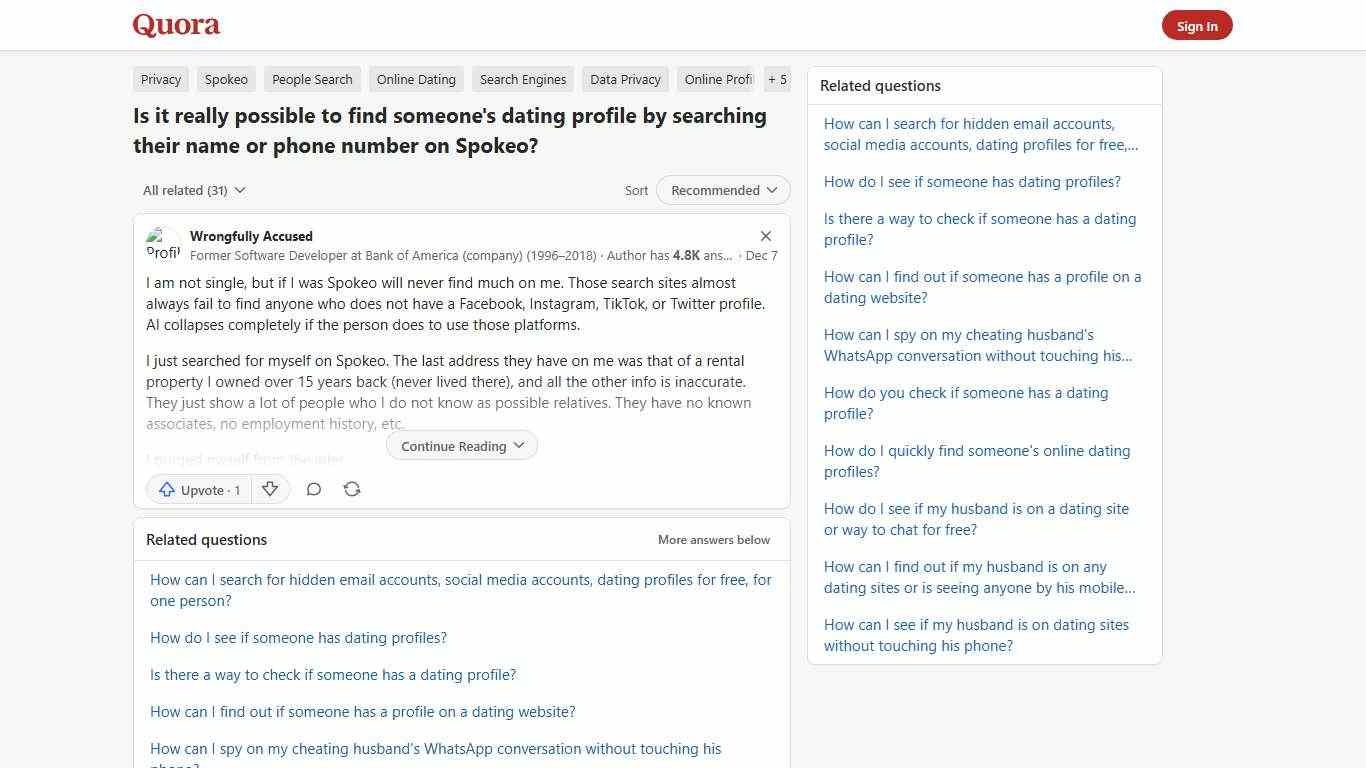The width and height of the screenshot is (1366, 768).
Task: Click the Sign In button
Action: coord(1197,25)
